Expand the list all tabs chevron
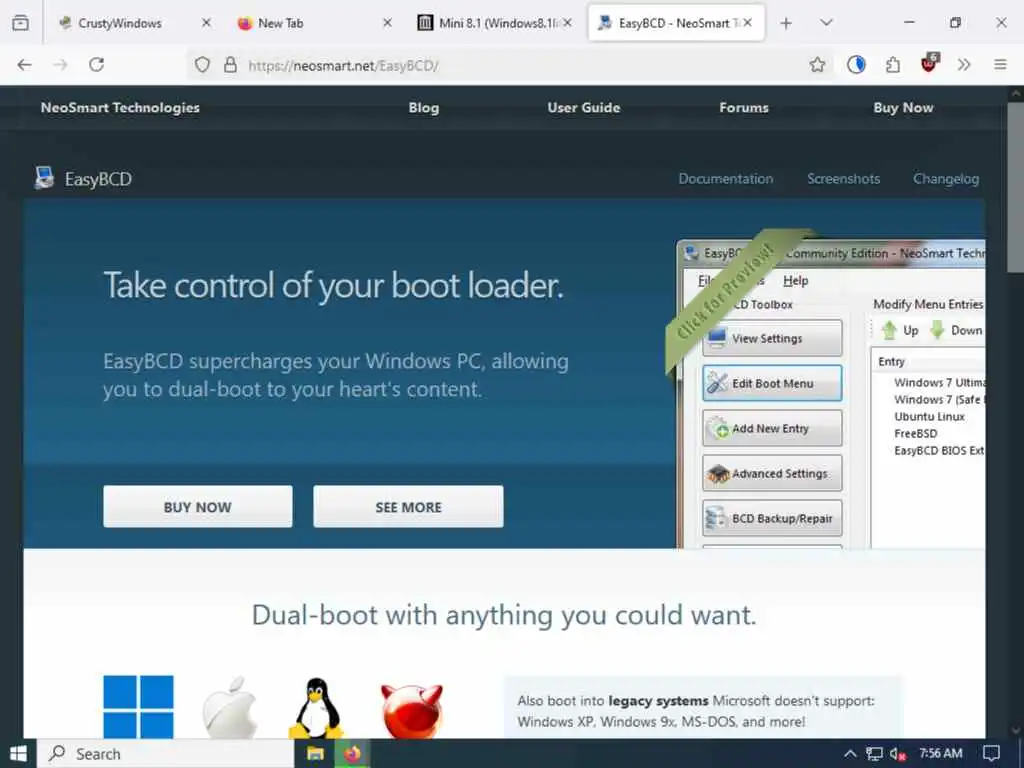Image resolution: width=1024 pixels, height=768 pixels. click(x=826, y=23)
